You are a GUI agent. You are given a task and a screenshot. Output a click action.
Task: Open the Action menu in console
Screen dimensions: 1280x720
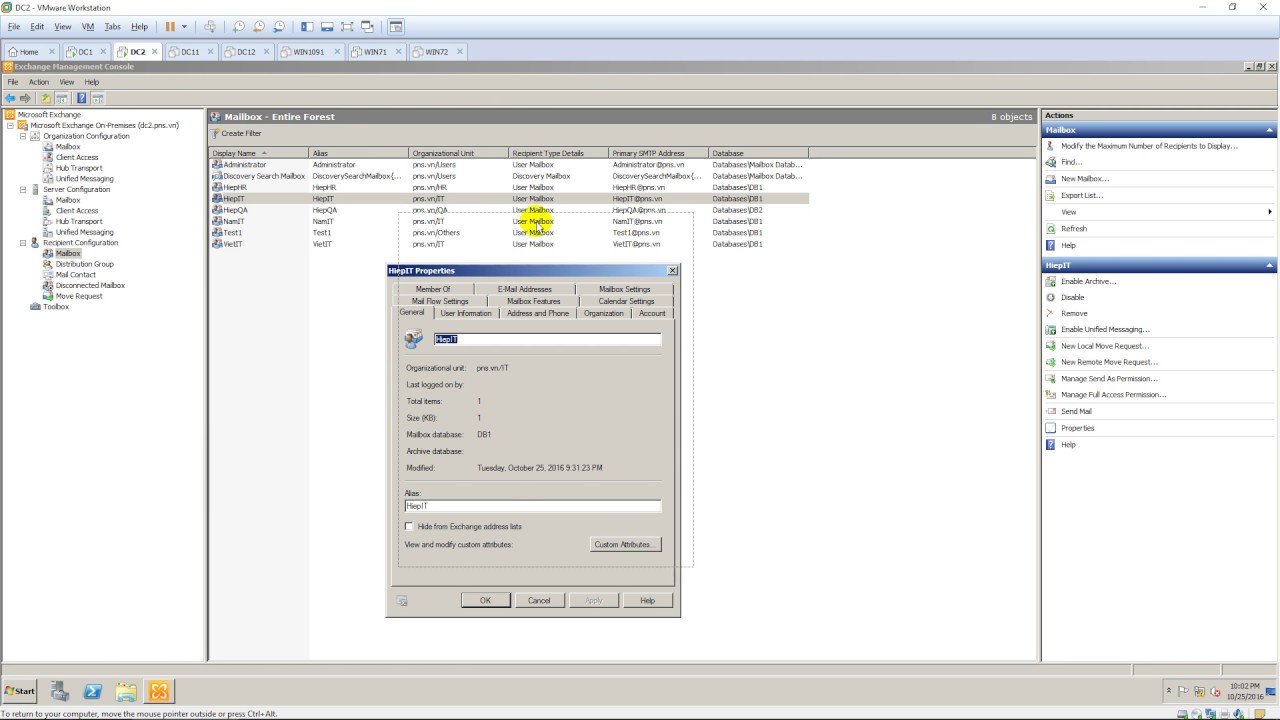[39, 82]
